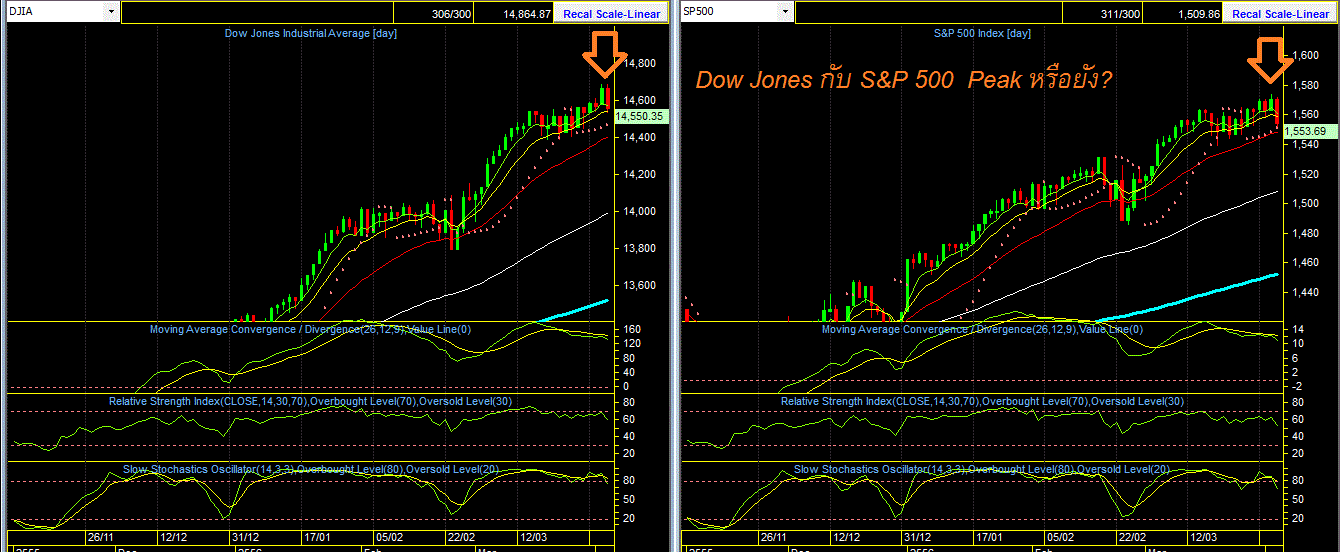Click the 1,440 price axis label

(x=1306, y=292)
